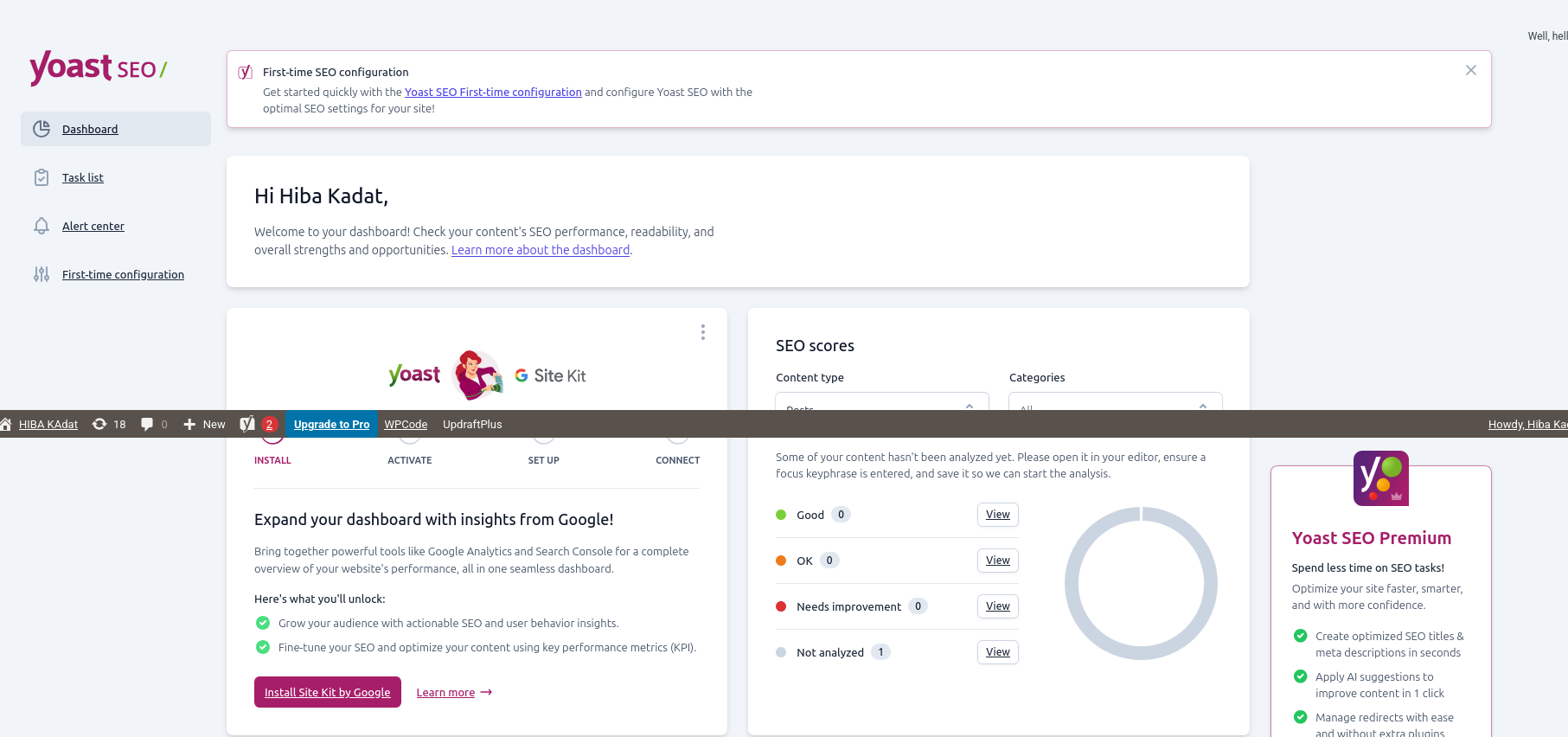1568x737 pixels.
Task: Click Hi Hiba Kadat greeting heading
Action: (x=321, y=196)
